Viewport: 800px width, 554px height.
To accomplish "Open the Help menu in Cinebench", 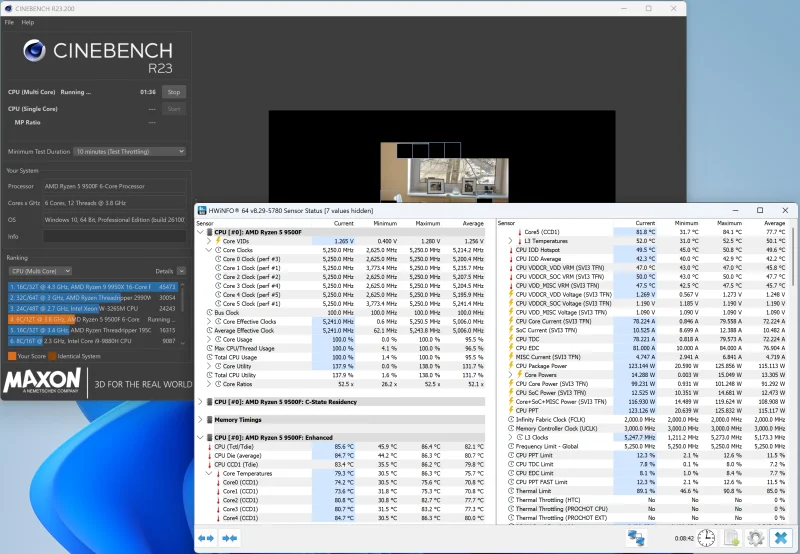I will point(27,21).
